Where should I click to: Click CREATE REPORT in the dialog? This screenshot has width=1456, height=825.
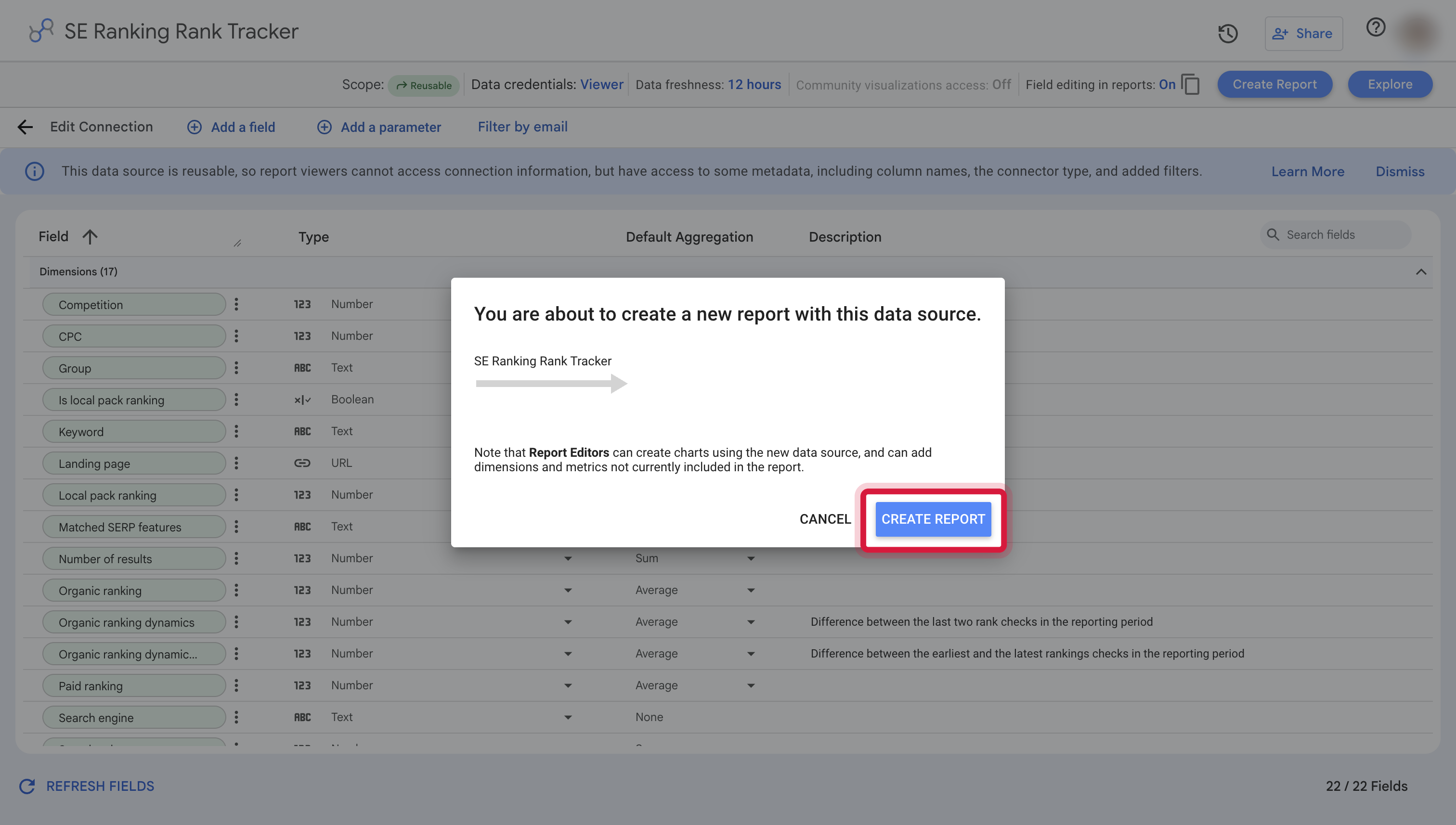[x=933, y=519]
